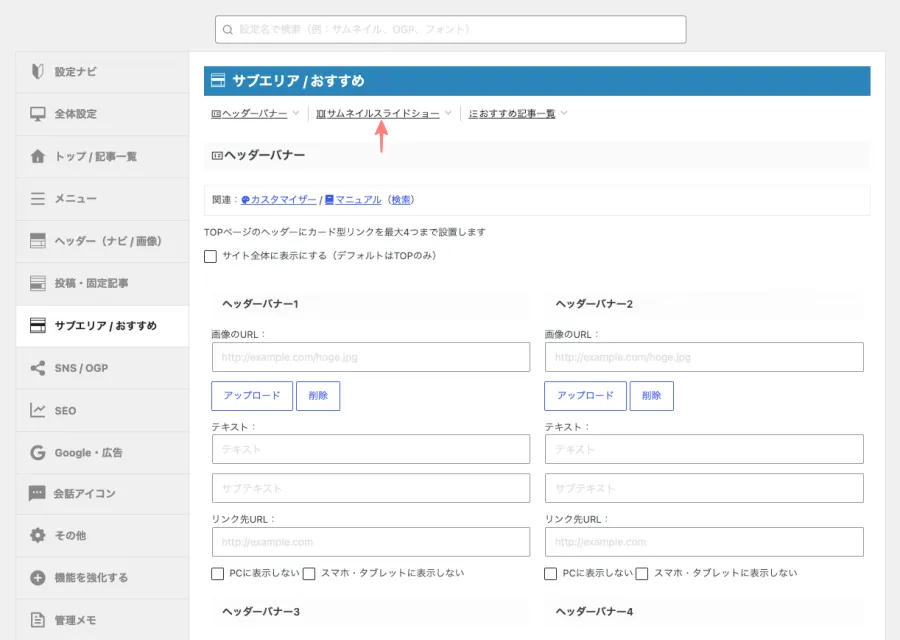Screen dimensions: 900x640
Task: Click サブテキスト field of ヘッダーバナー2
Action: click(x=704, y=488)
